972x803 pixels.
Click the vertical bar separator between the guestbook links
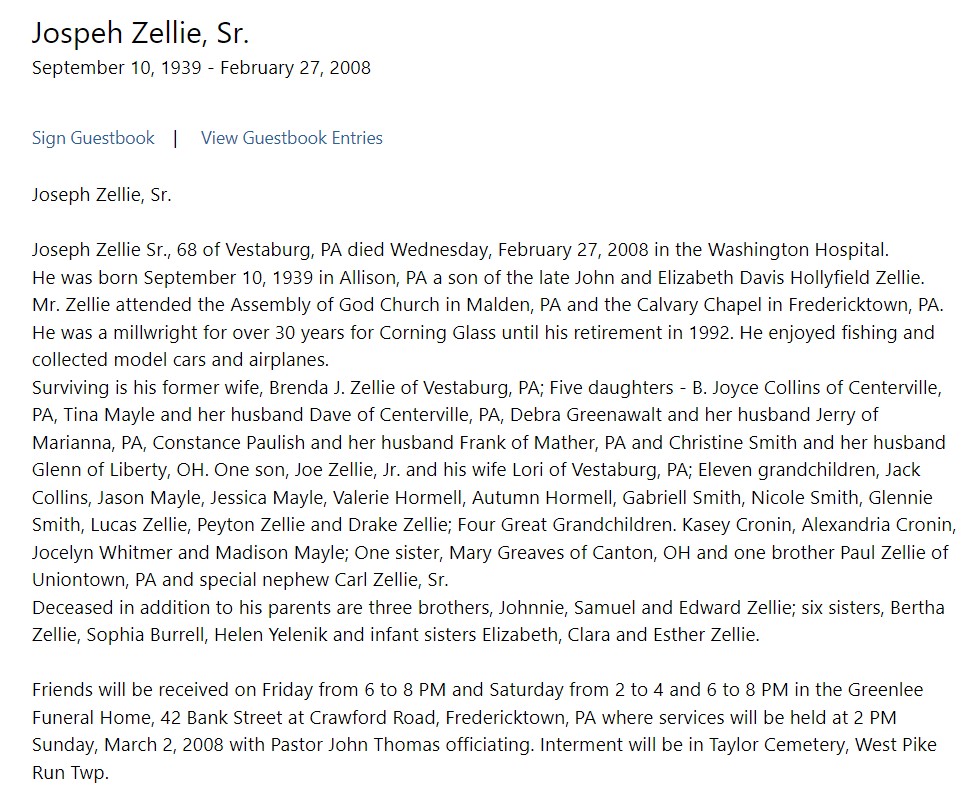[x=175, y=138]
